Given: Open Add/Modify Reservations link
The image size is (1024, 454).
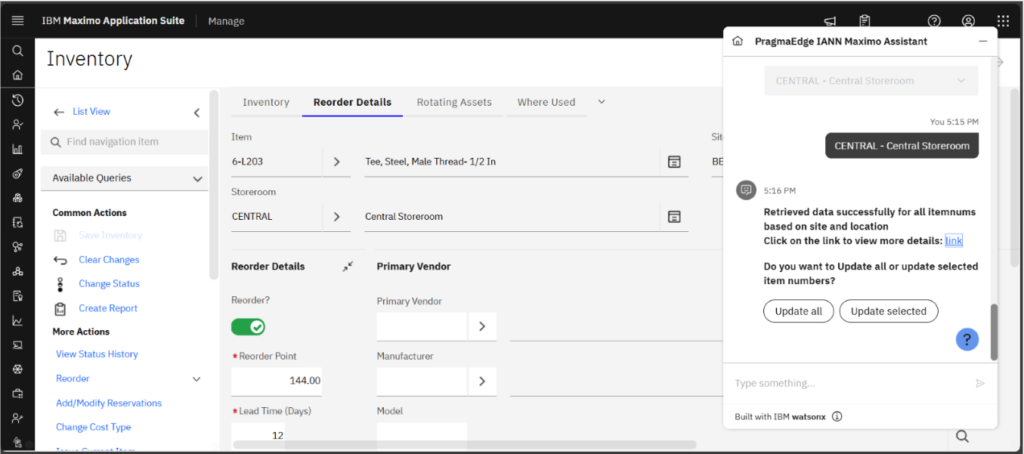Looking at the screenshot, I should [108, 403].
